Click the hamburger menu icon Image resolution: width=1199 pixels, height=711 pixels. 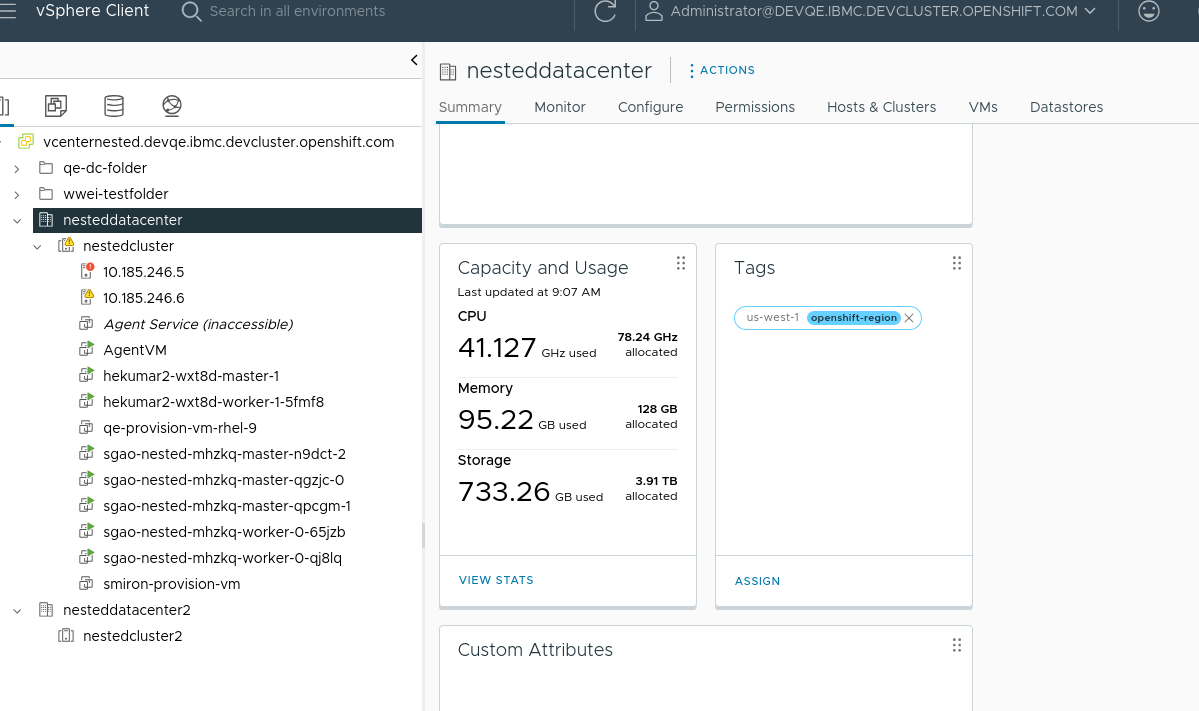point(8,11)
